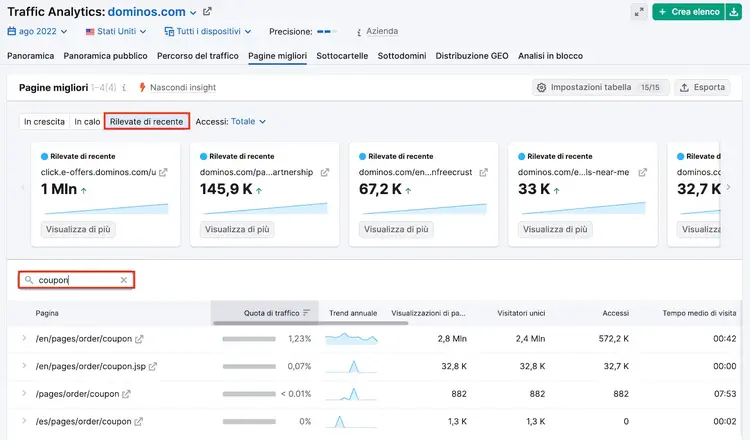
Task: Click the coupon search input field
Action: pyautogui.click(x=77, y=280)
